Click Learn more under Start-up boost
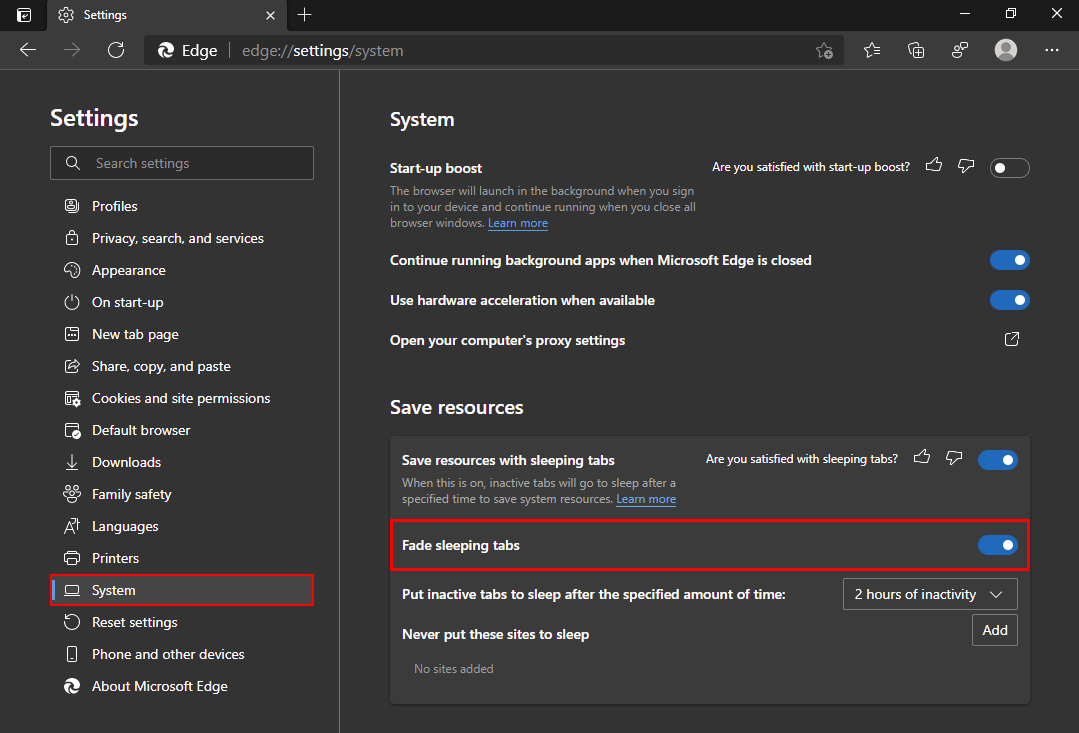This screenshot has height=733, width=1079. click(517, 223)
